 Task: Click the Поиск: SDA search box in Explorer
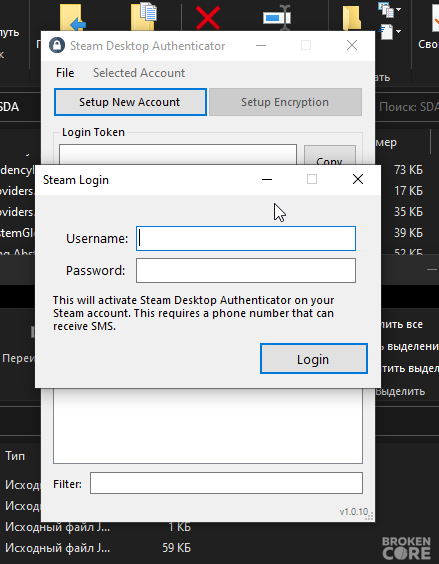point(408,107)
